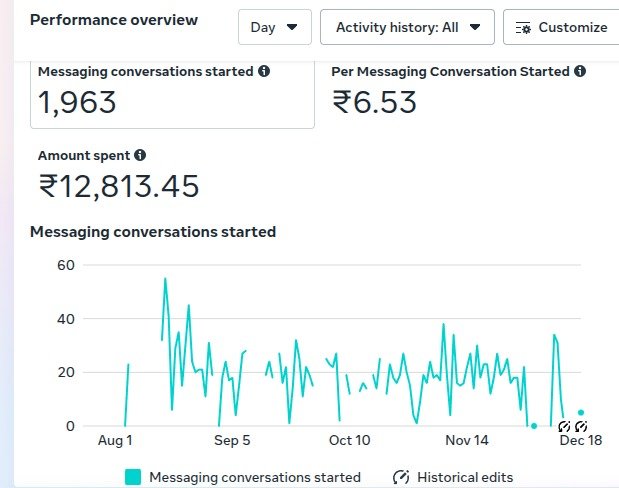Open the Day granularity dropdown
The image size is (619, 488).
point(275,27)
